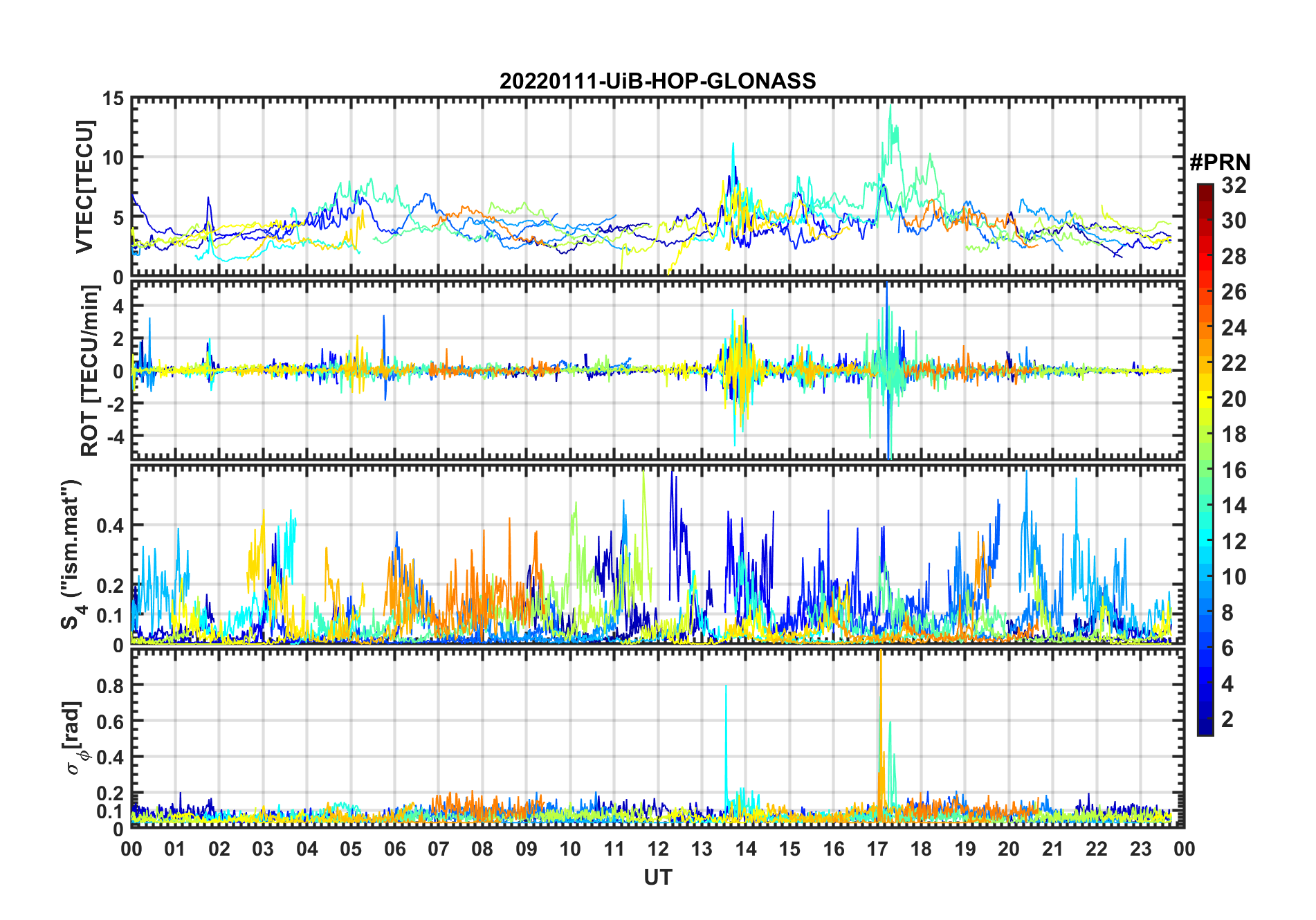Image resolution: width=1316 pixels, height=920 pixels.
Task: Click colorbar tick label 26
Action: (1234, 292)
